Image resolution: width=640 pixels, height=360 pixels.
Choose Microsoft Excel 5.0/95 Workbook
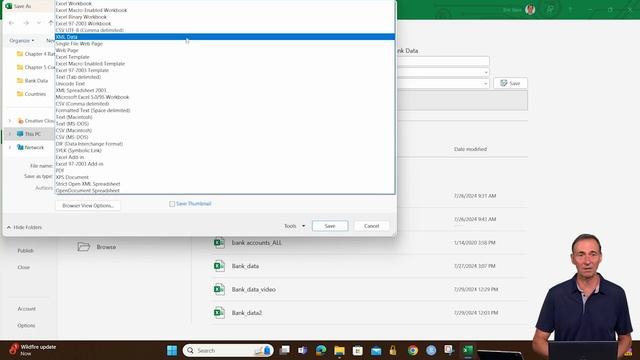click(x=92, y=97)
